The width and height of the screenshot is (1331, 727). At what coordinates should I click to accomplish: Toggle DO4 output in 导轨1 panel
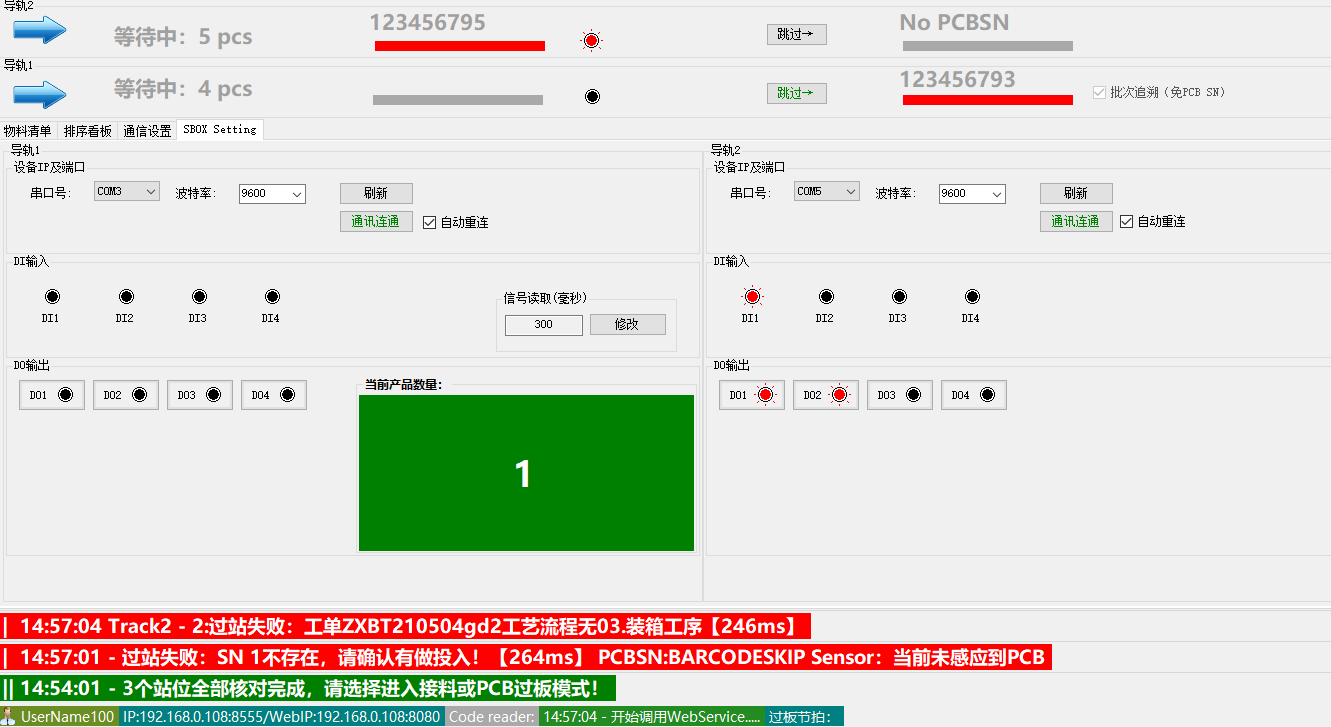point(274,395)
